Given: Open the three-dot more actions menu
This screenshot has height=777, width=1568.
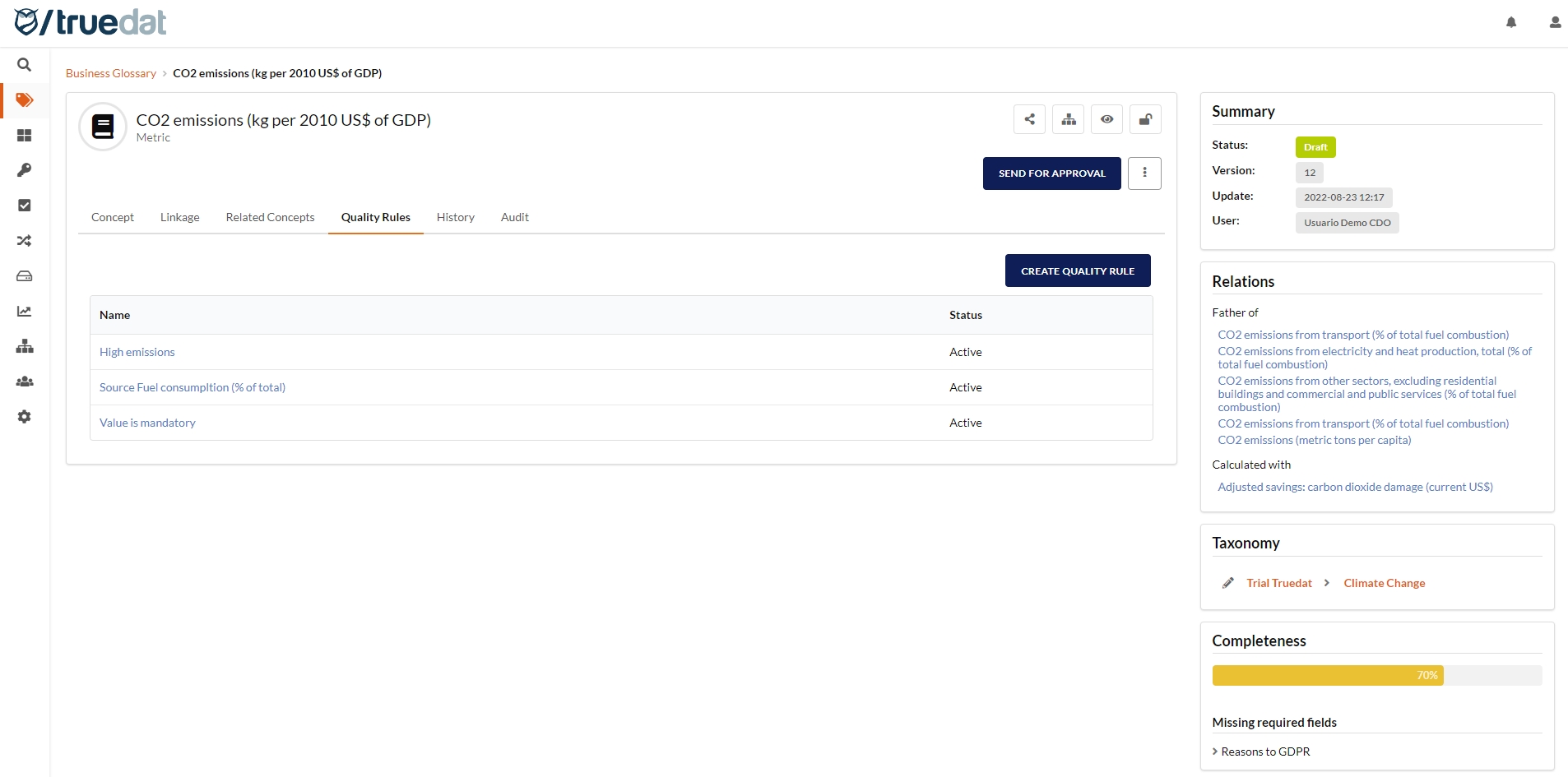Looking at the screenshot, I should tap(1144, 173).
